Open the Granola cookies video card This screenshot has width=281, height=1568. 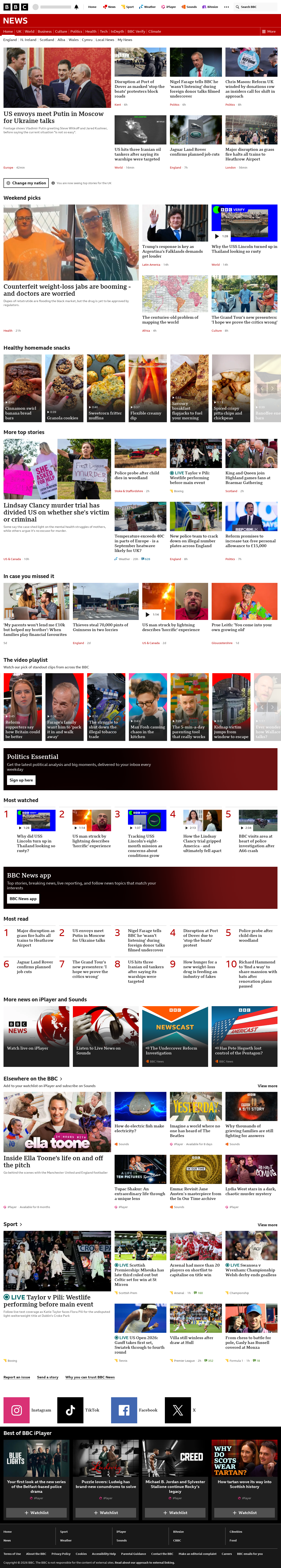[64, 389]
